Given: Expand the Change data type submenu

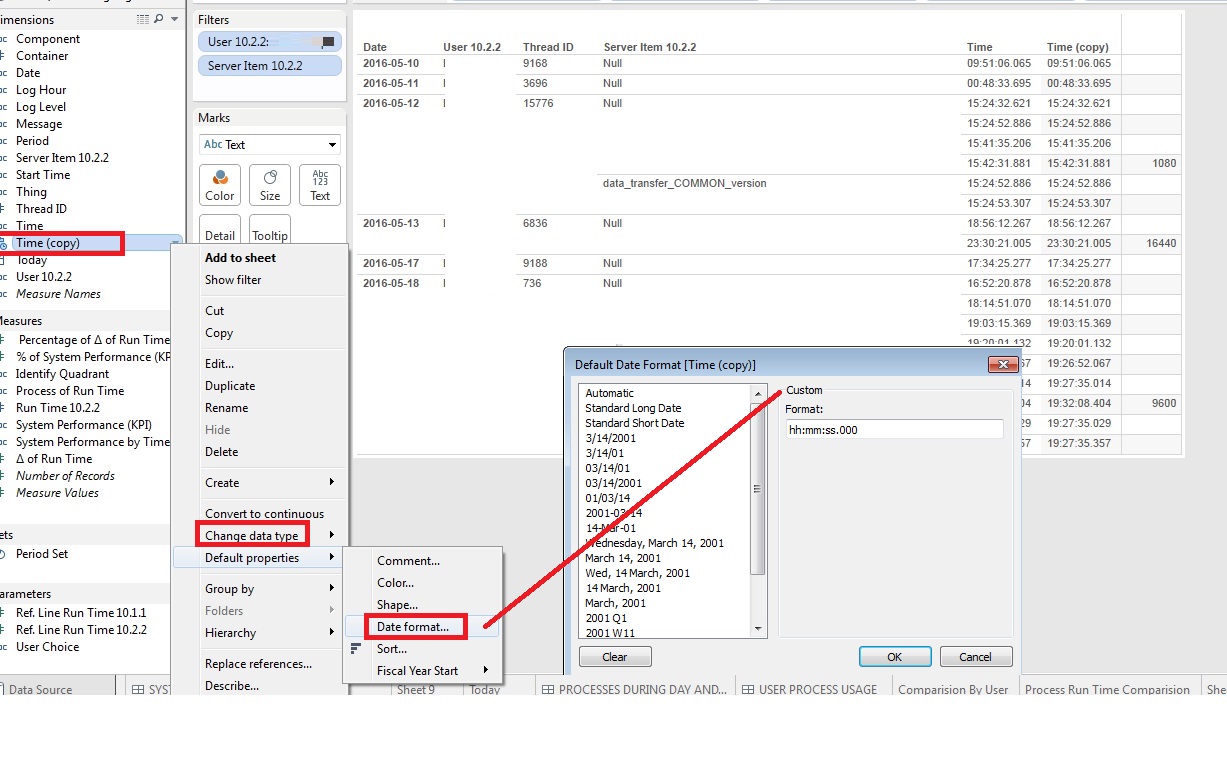Looking at the screenshot, I should click(251, 535).
